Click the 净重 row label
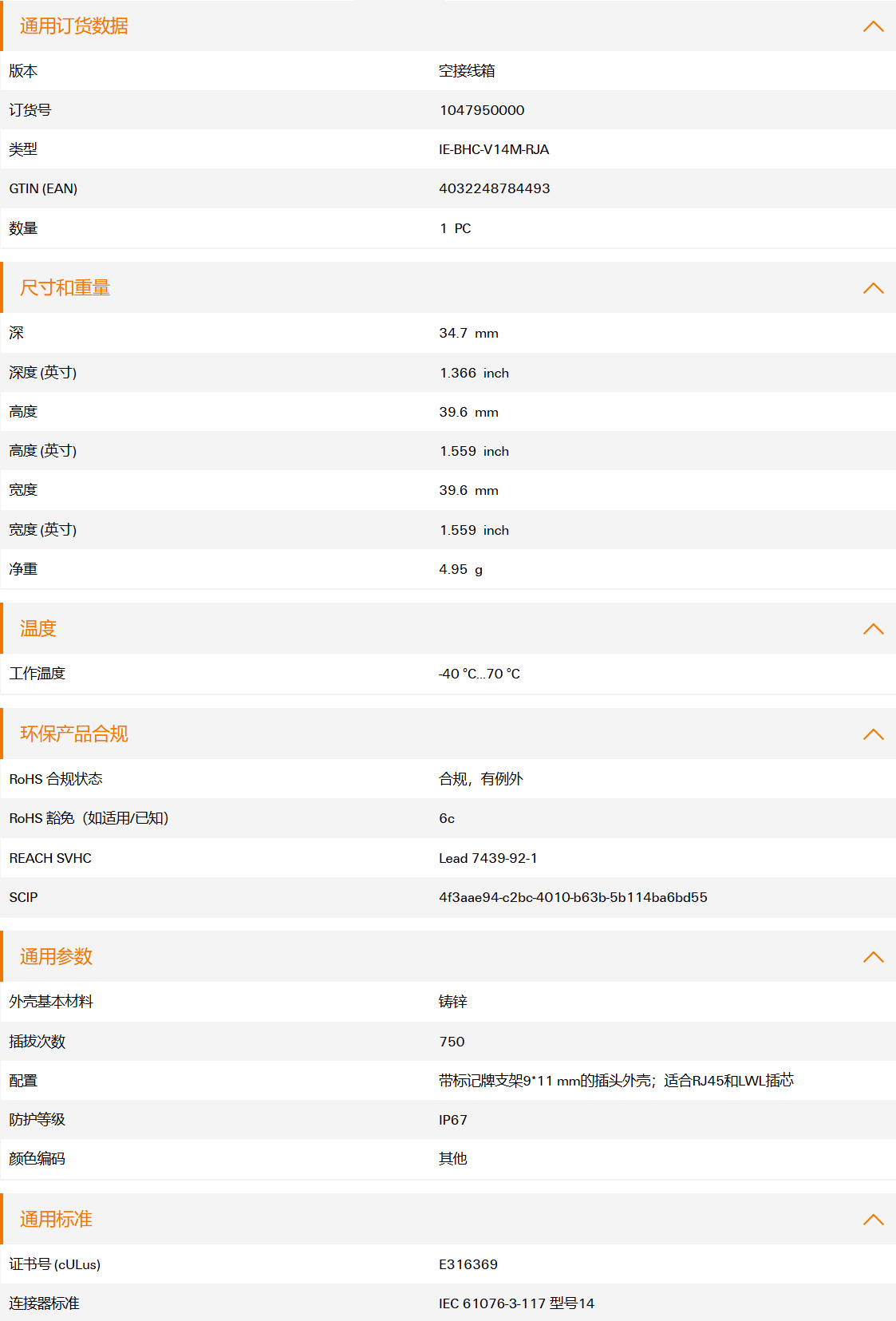896x1321 pixels. tap(23, 569)
